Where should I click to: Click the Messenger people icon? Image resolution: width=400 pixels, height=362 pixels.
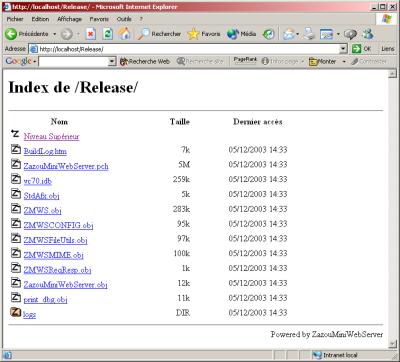368,34
